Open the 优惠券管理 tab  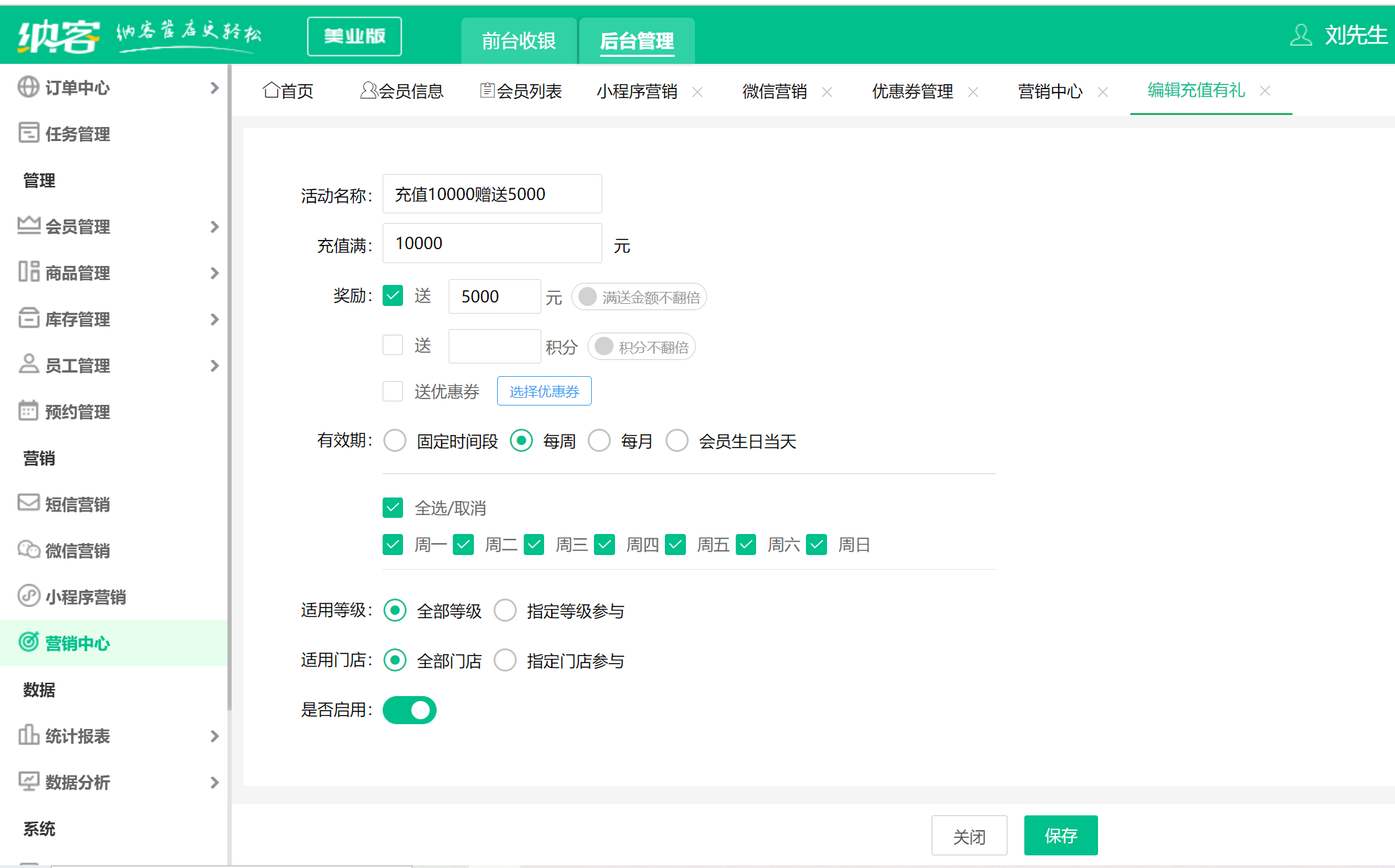click(x=912, y=91)
